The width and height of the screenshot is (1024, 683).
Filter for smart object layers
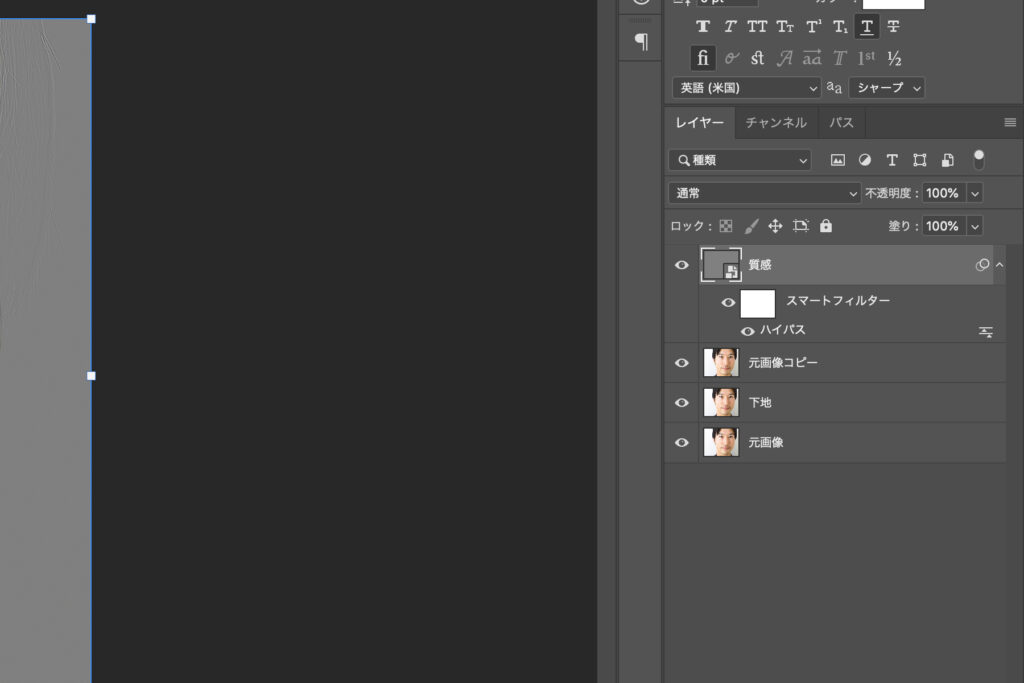pos(948,160)
